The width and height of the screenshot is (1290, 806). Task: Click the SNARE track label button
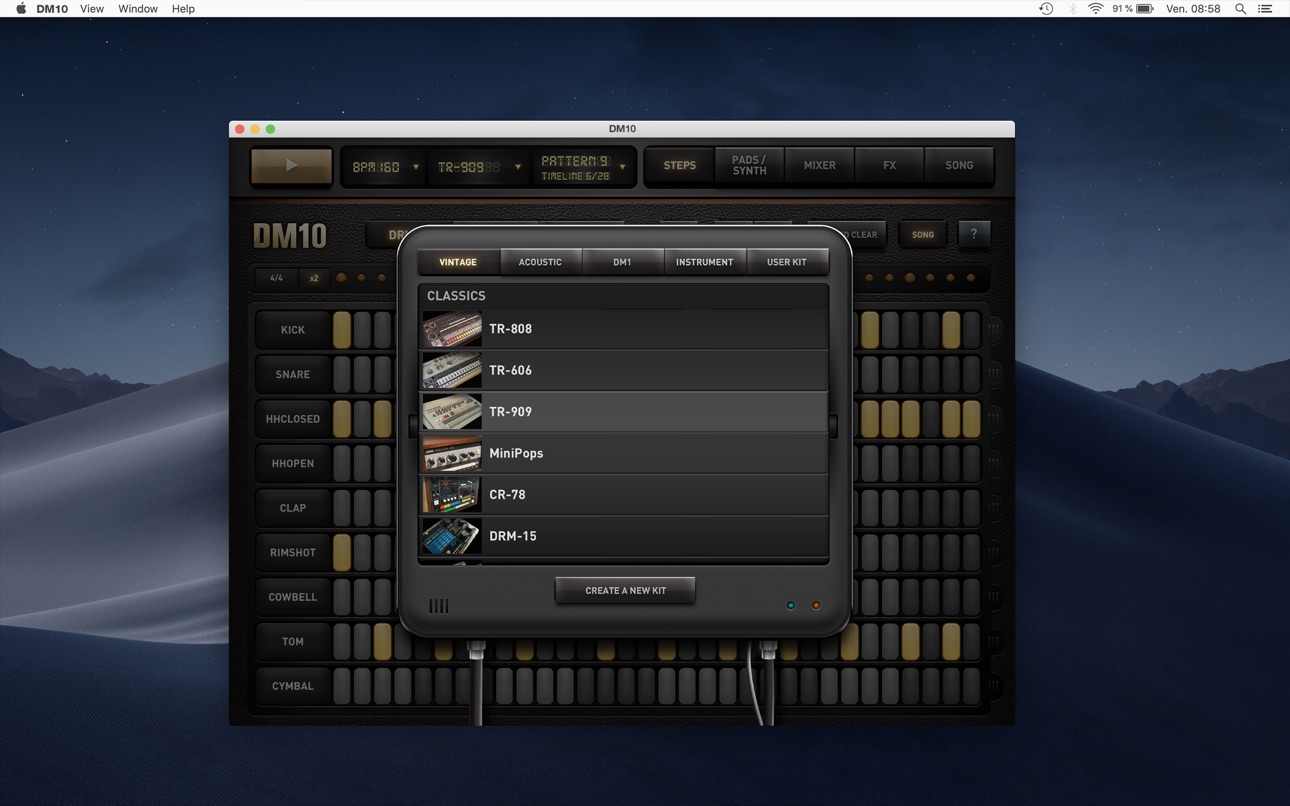tap(292, 374)
